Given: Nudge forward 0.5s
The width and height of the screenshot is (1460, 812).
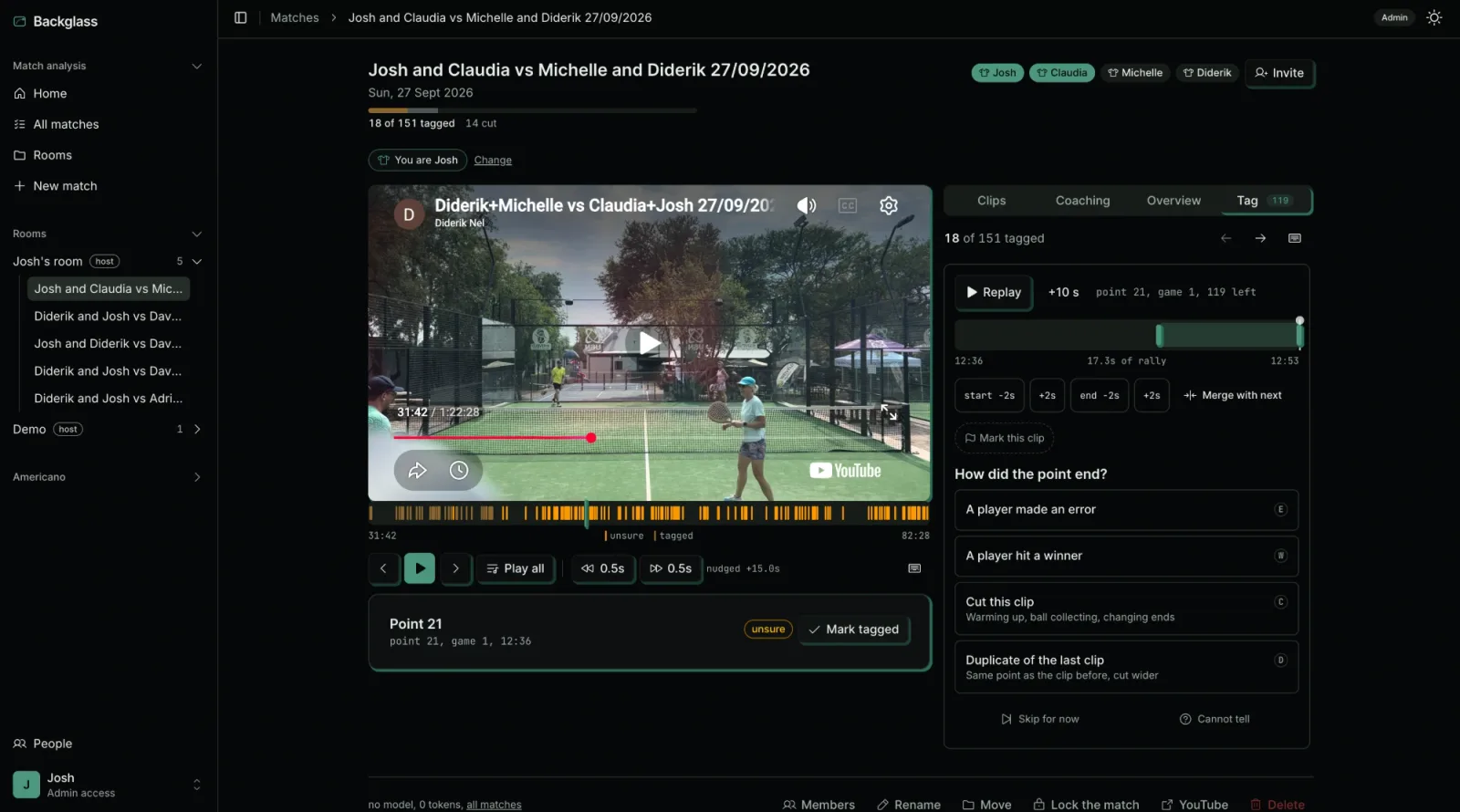Looking at the screenshot, I should click(x=671, y=568).
